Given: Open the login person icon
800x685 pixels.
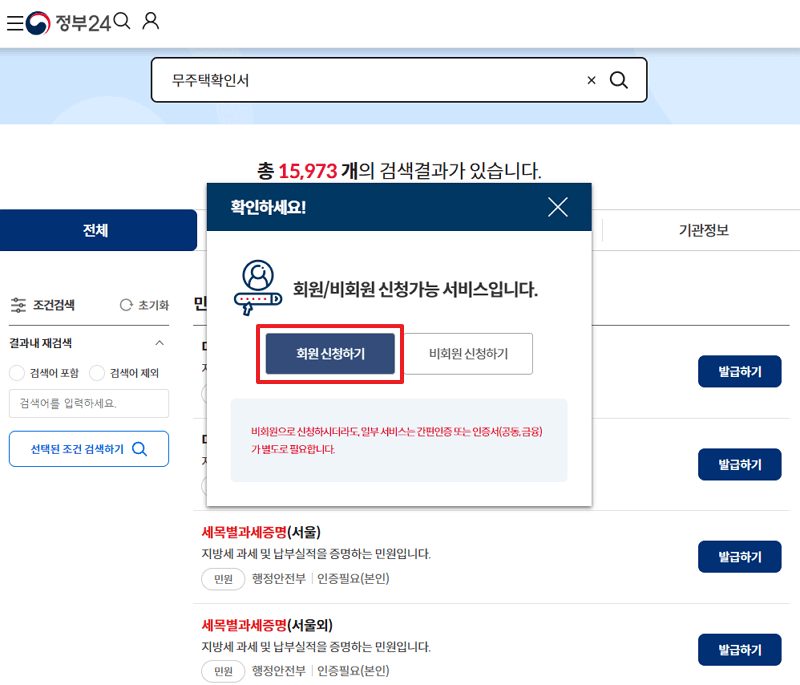Looking at the screenshot, I should 151,20.
